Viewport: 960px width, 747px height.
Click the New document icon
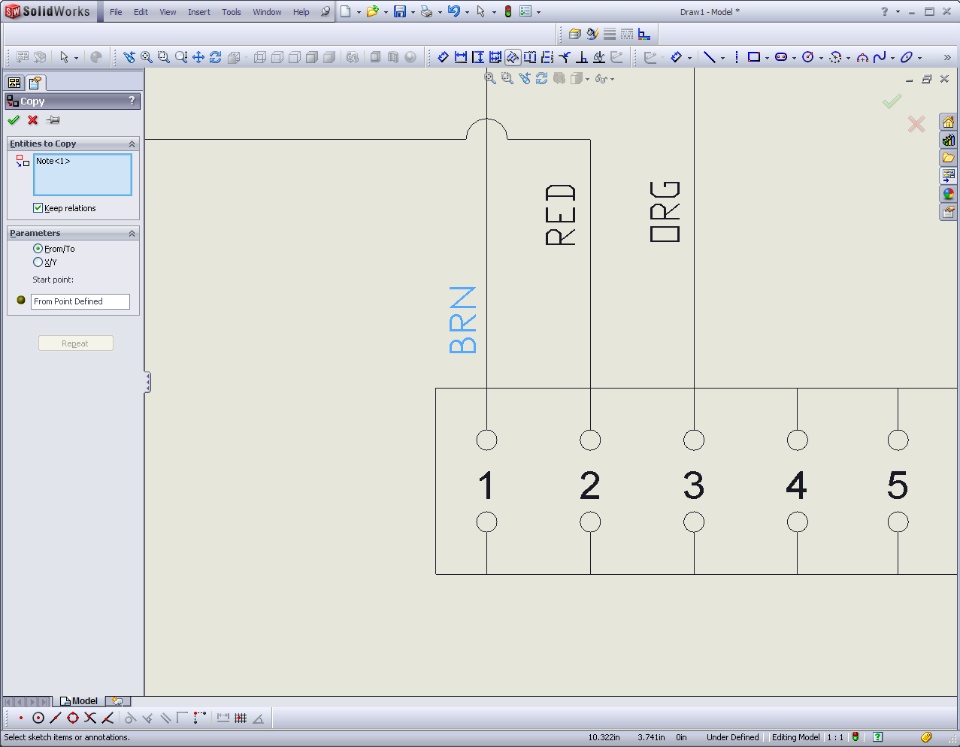point(346,12)
